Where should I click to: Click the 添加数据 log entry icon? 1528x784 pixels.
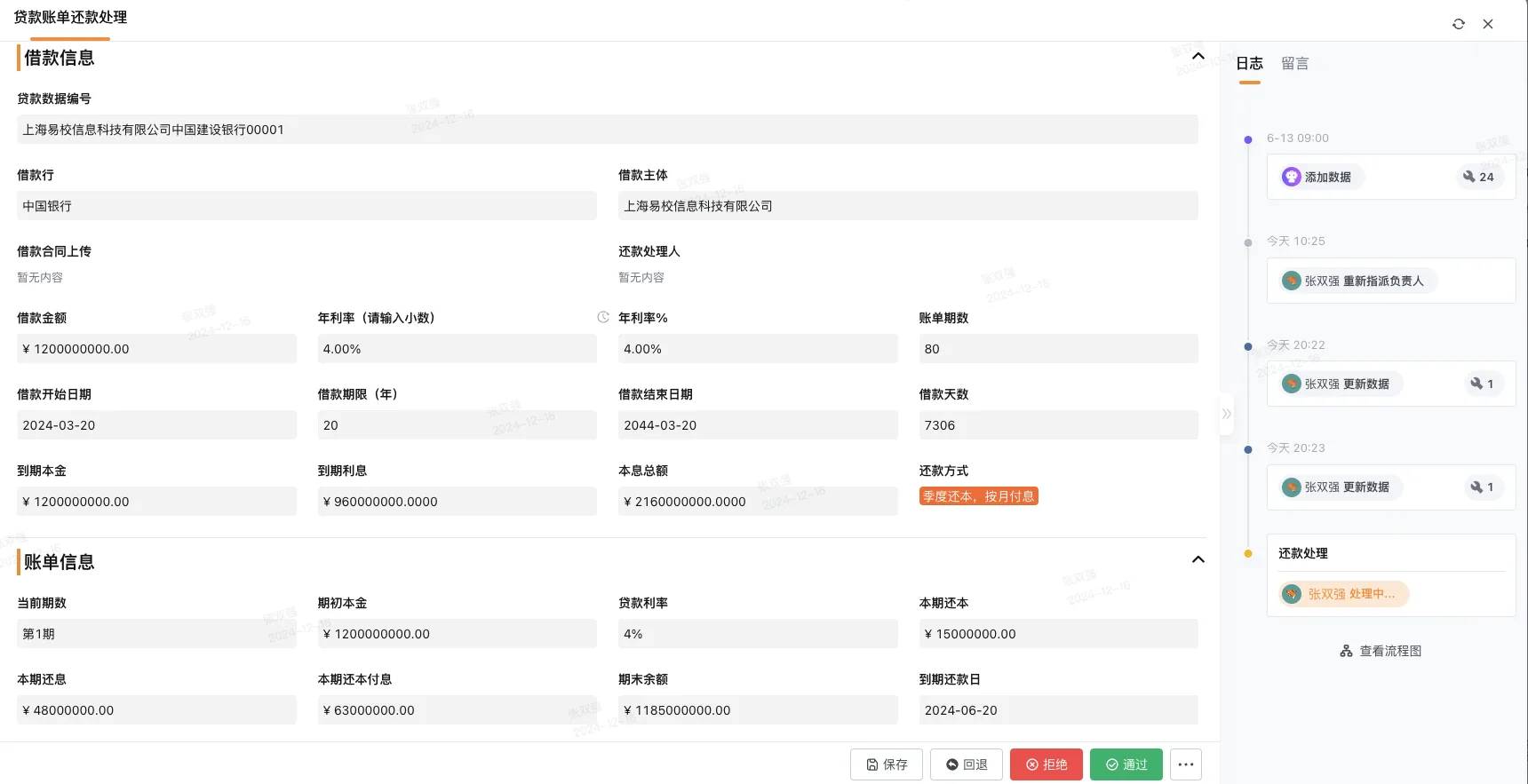tap(1291, 177)
